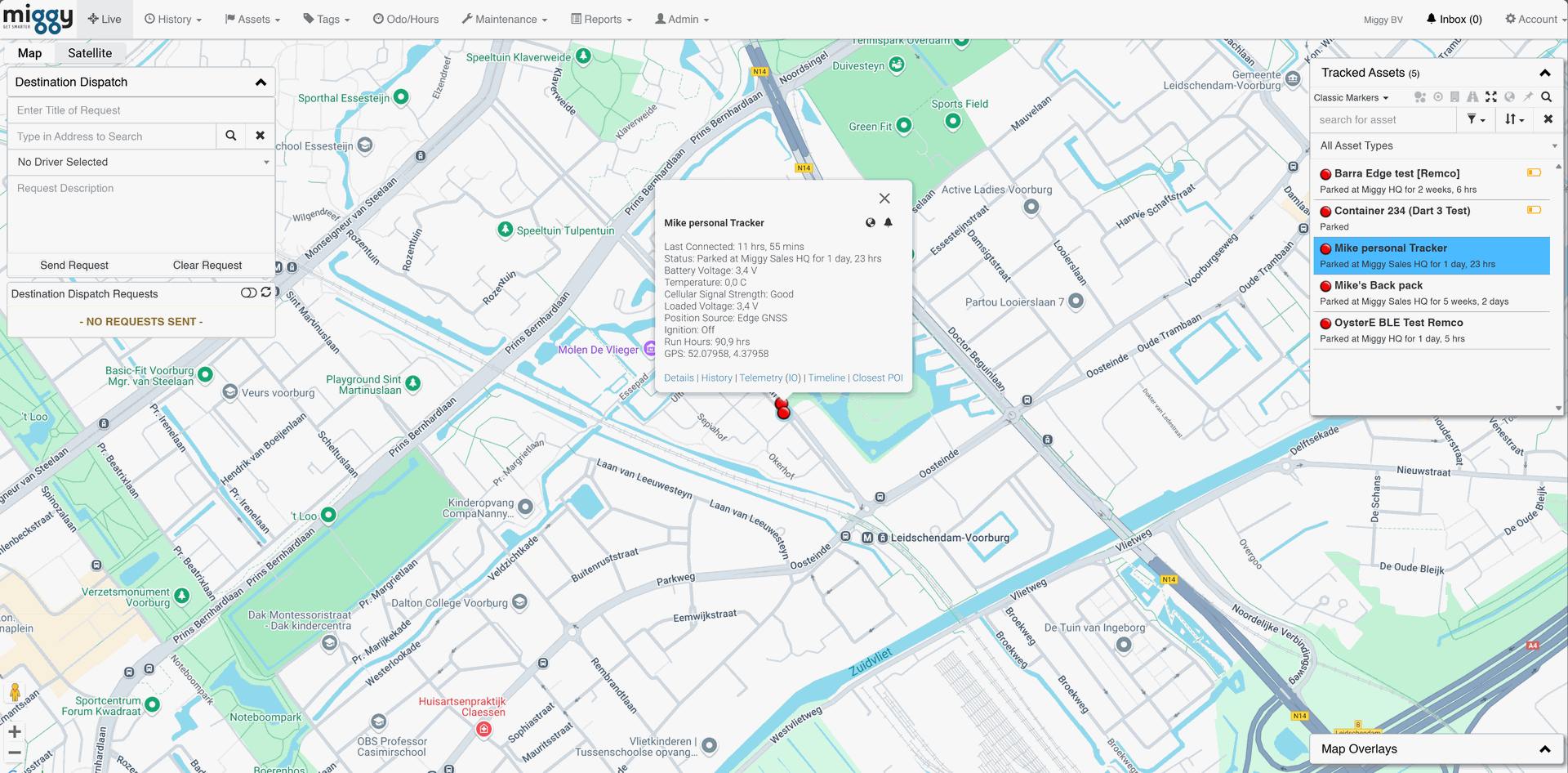Click battery icon for Barra Edge test
The height and width of the screenshot is (773, 1568).
point(1534,172)
